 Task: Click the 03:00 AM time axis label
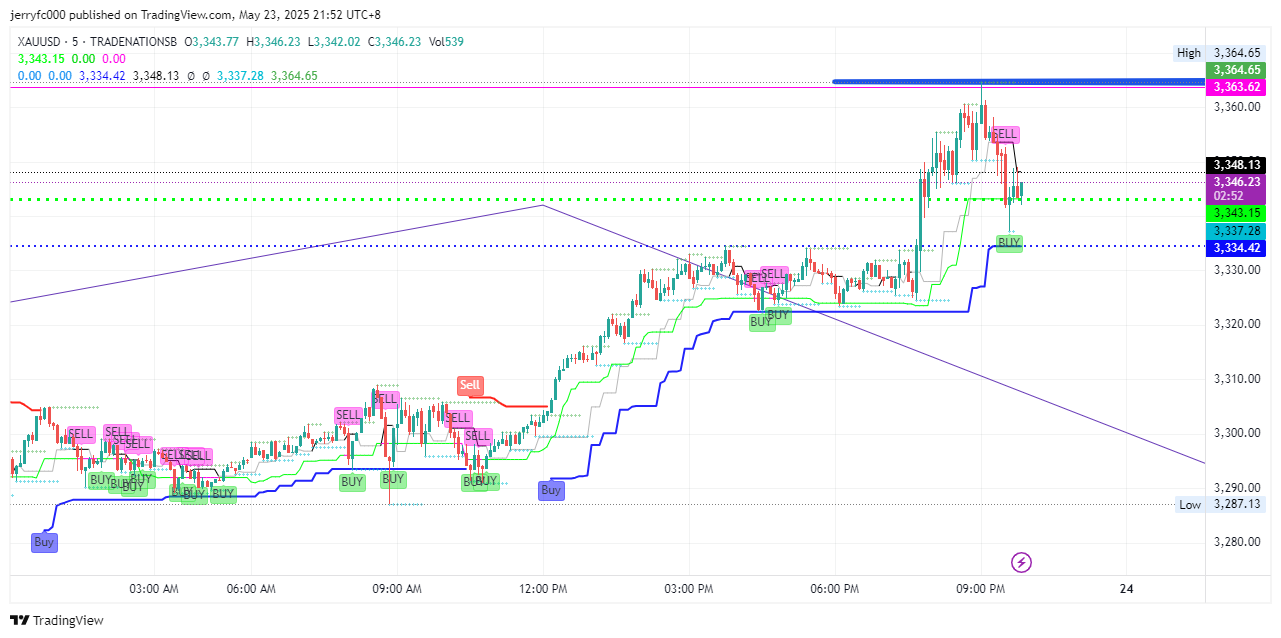154,590
